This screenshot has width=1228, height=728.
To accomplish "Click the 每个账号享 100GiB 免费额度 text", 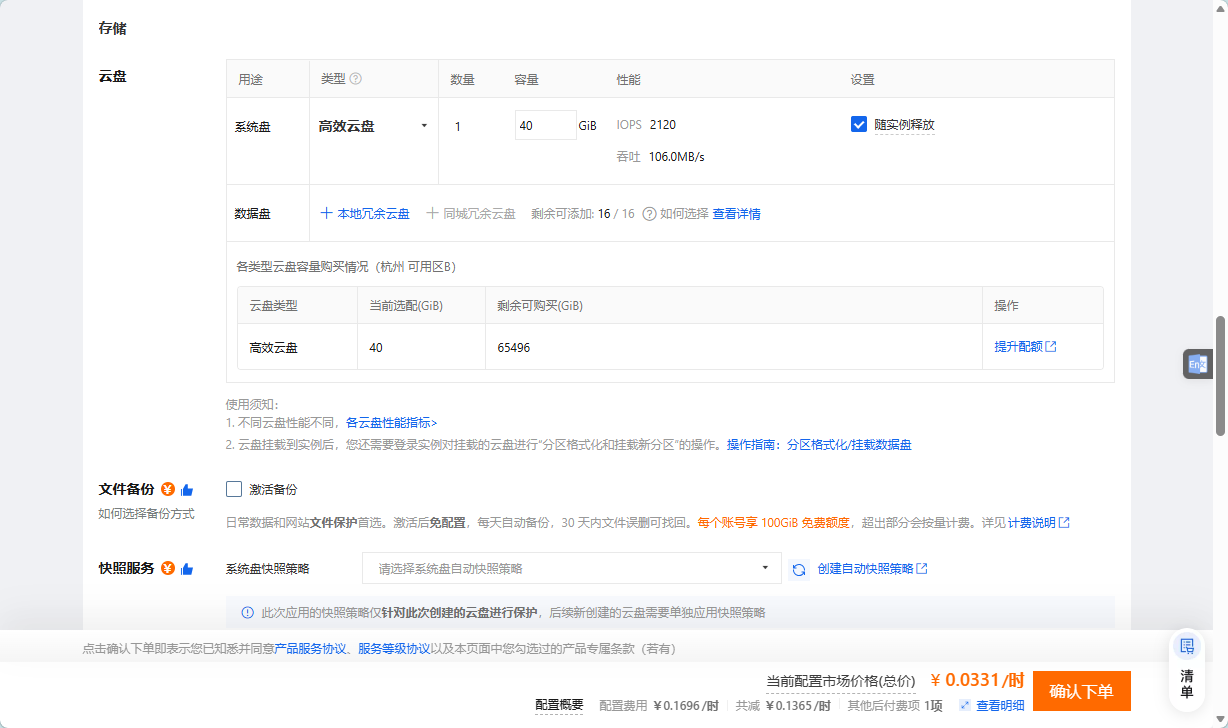I will 773,523.
